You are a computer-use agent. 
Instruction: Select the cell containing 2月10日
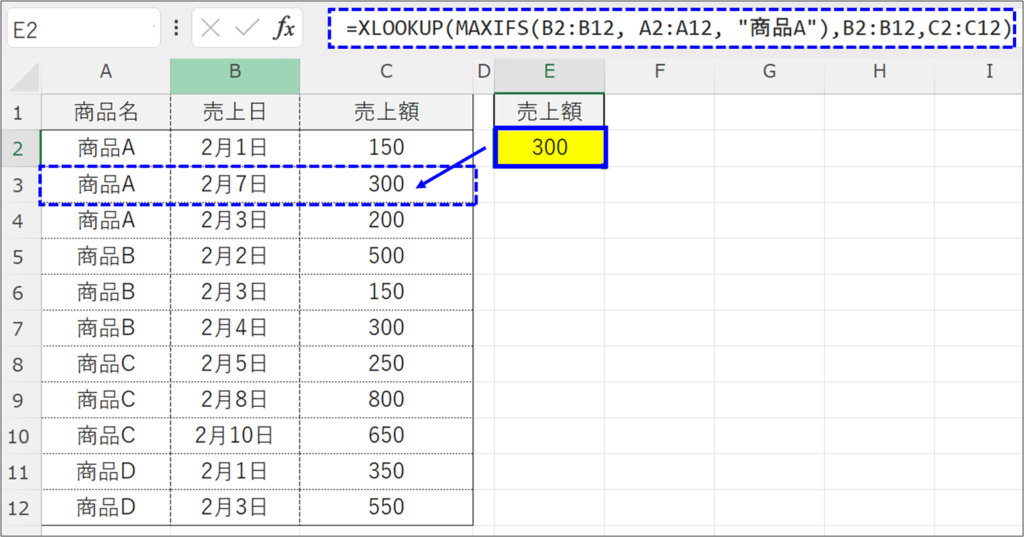tap(234, 435)
